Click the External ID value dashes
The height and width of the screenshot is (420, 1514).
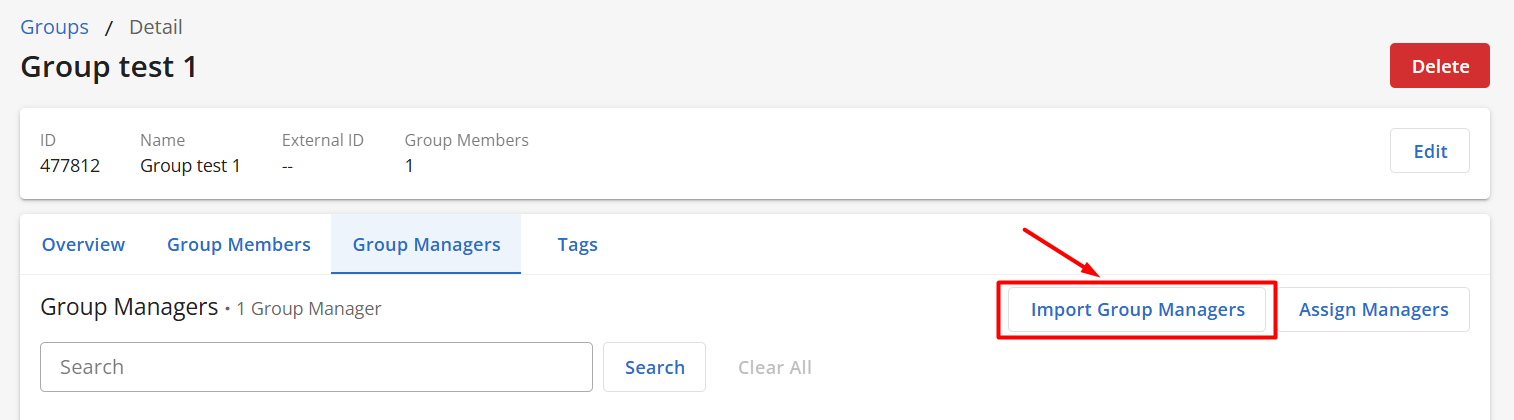[288, 166]
